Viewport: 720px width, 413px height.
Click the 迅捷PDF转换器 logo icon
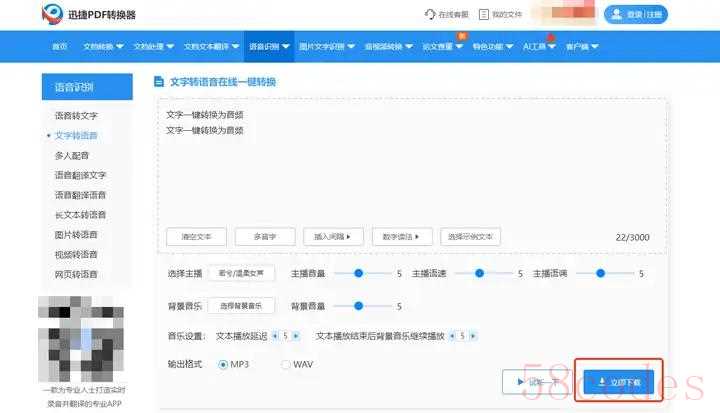[x=54, y=15]
